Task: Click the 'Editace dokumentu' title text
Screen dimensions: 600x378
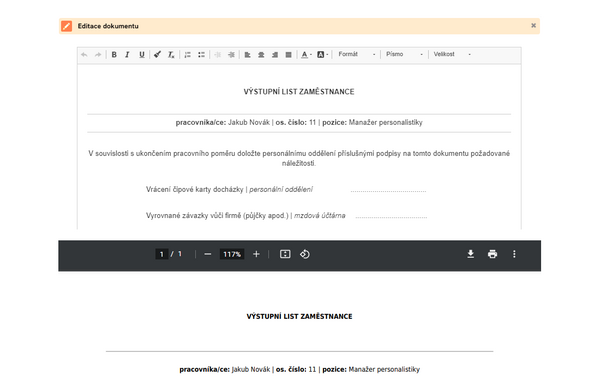Action: (108, 26)
